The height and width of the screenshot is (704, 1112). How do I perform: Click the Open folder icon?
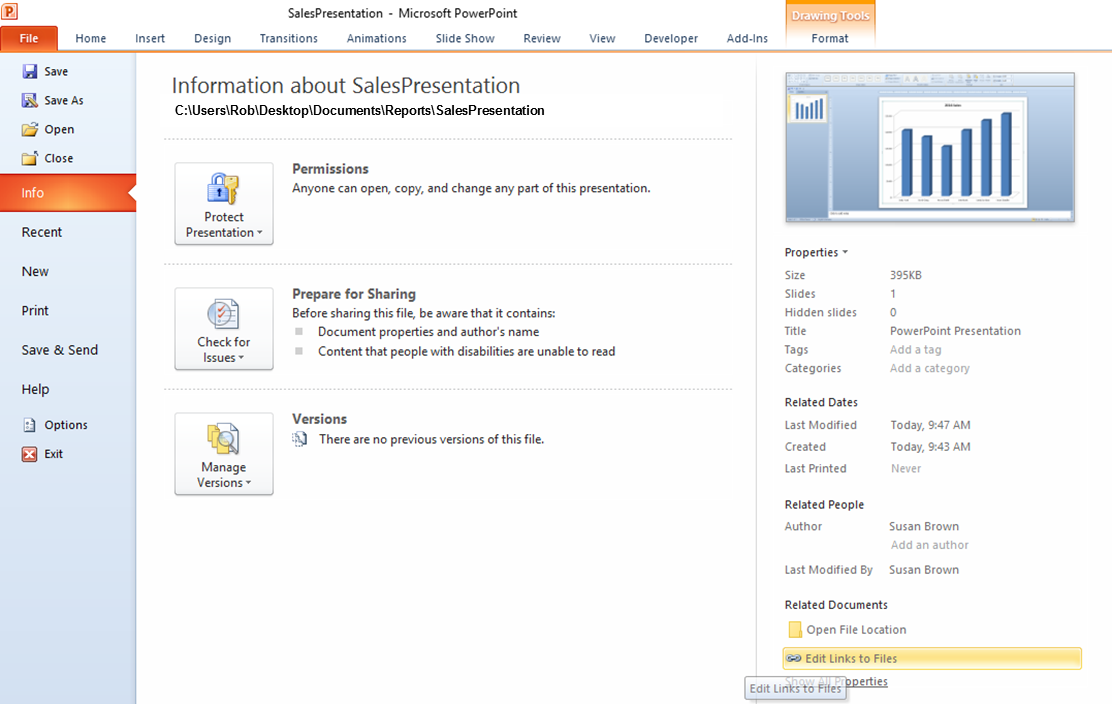pos(29,129)
